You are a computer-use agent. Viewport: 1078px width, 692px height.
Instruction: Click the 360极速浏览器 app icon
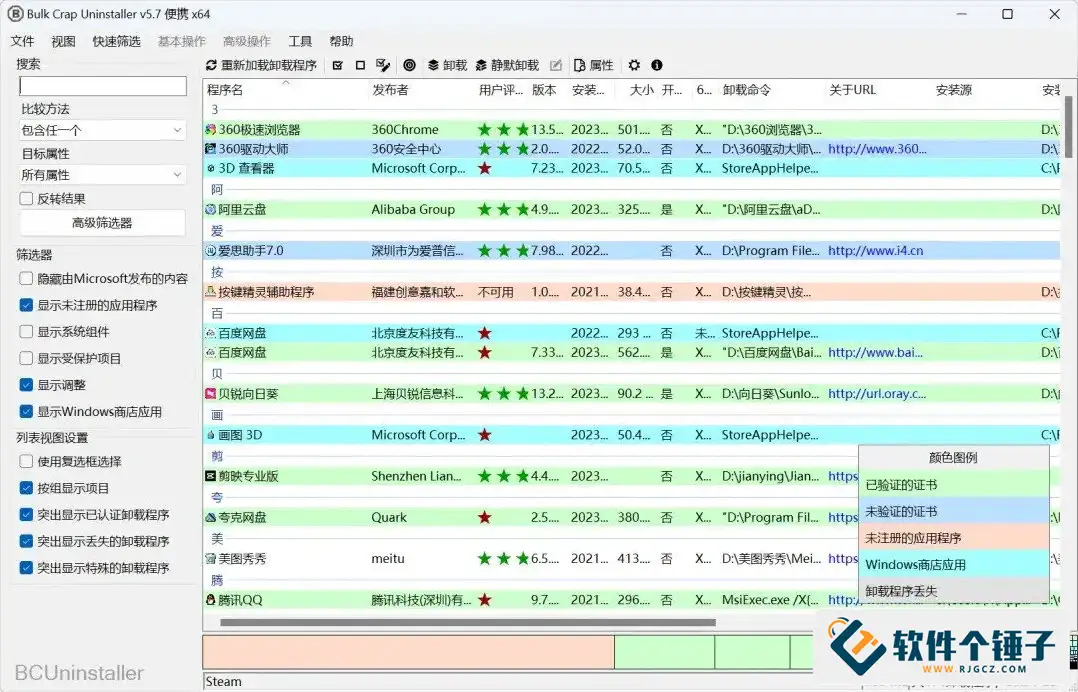211,129
